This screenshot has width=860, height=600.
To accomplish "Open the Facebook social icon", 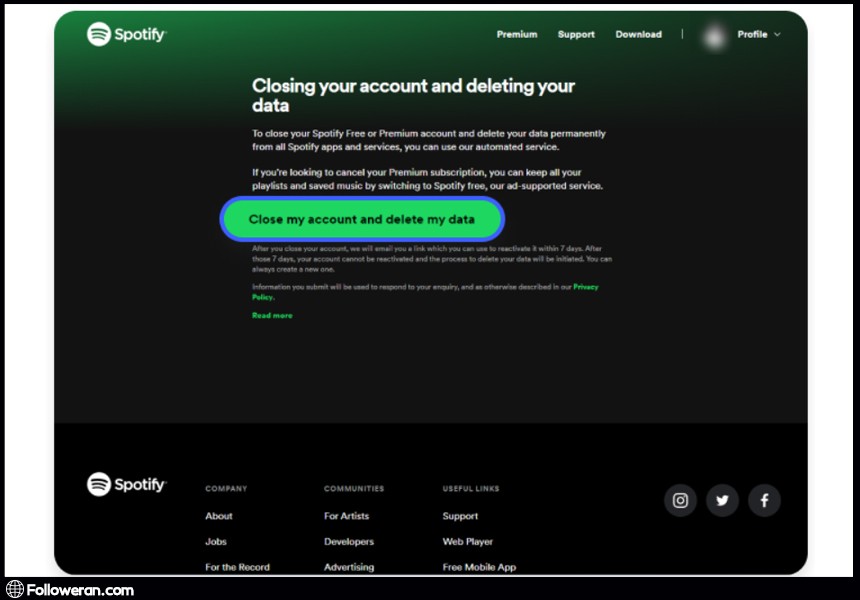I will click(764, 500).
